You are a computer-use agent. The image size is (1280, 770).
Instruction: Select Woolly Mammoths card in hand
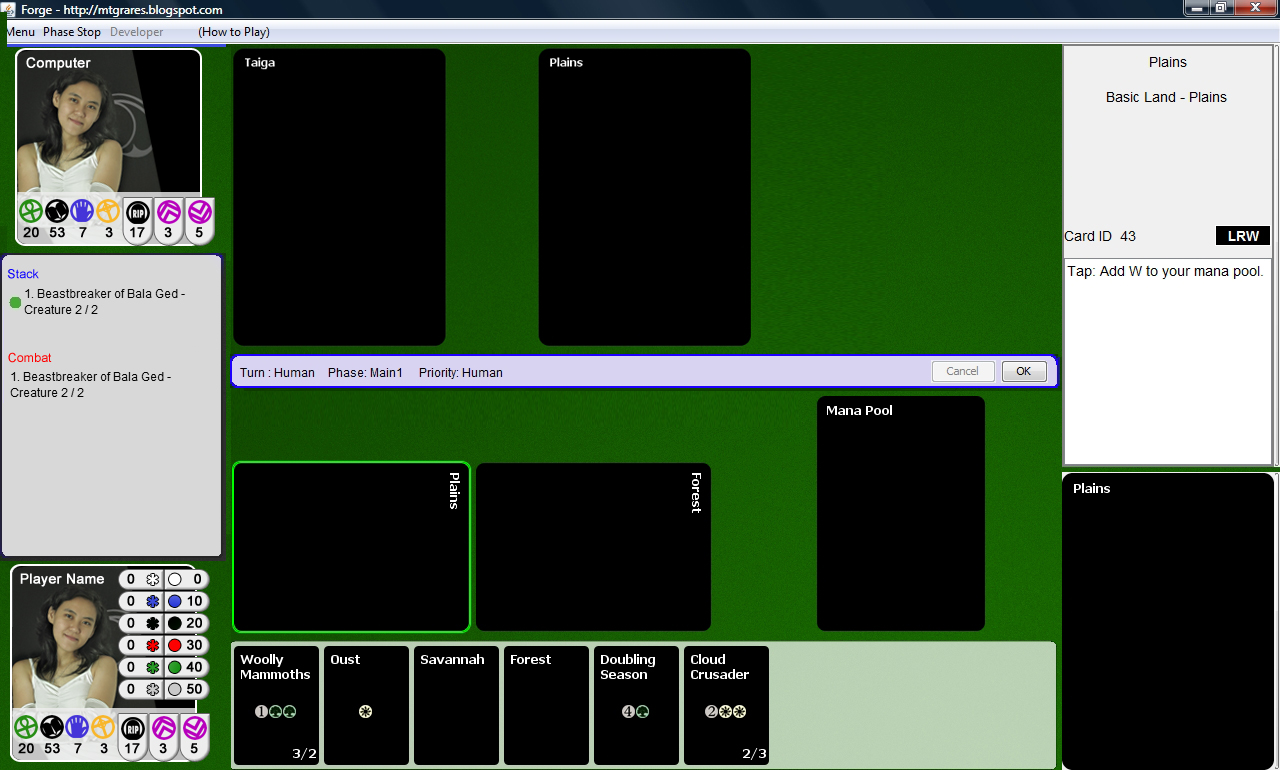click(x=276, y=705)
